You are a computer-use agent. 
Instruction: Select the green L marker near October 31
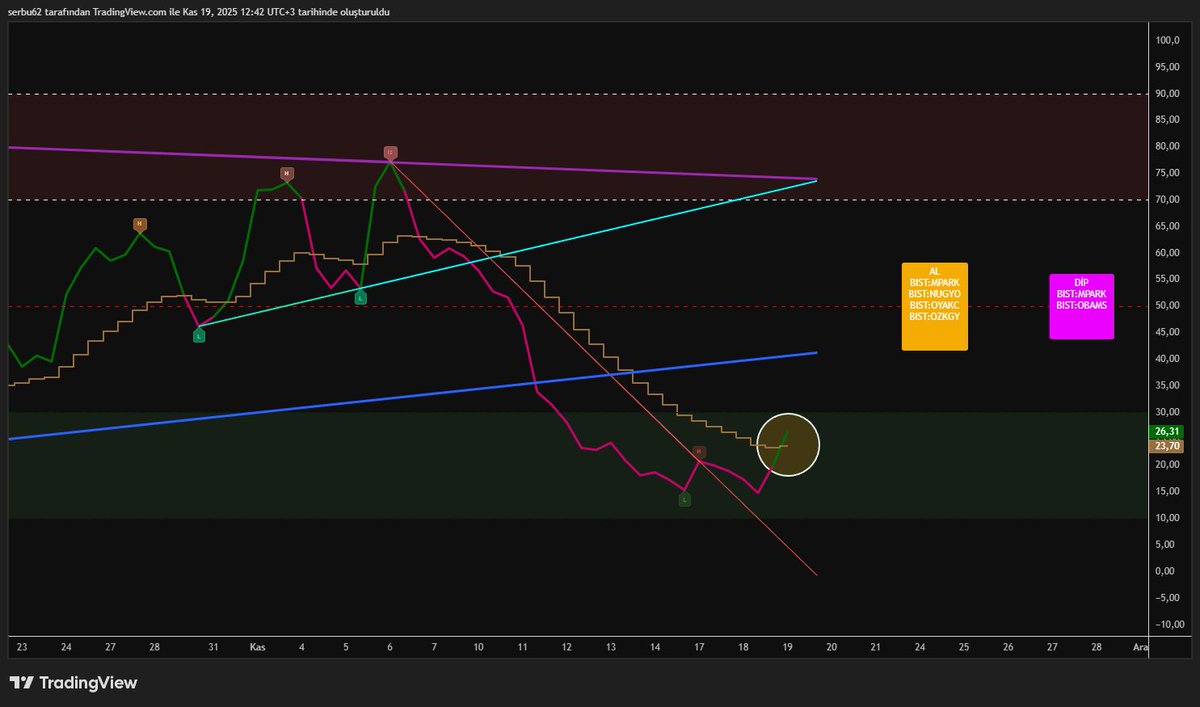point(199,336)
